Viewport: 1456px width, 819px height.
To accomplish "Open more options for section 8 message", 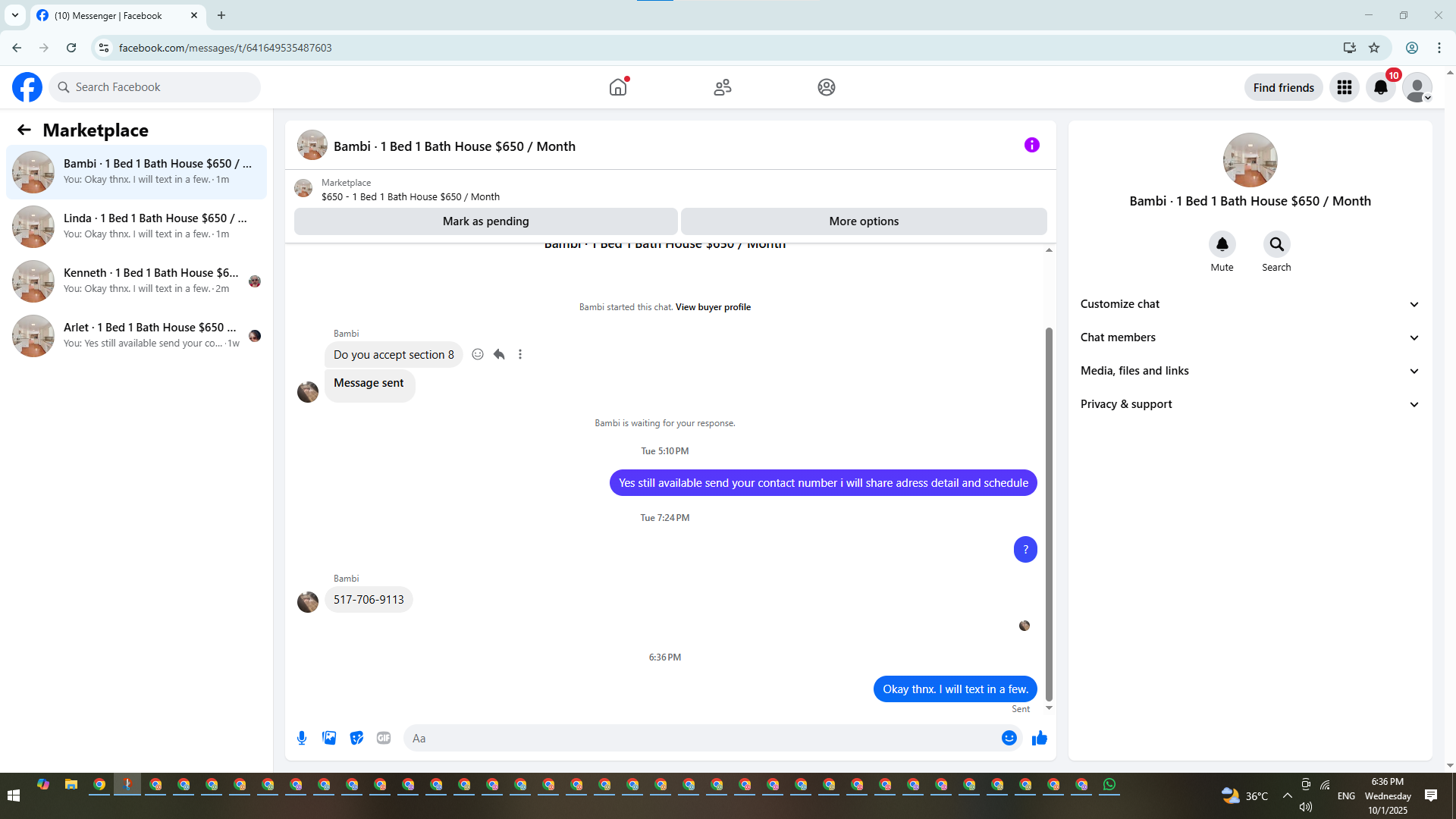I will tap(520, 354).
